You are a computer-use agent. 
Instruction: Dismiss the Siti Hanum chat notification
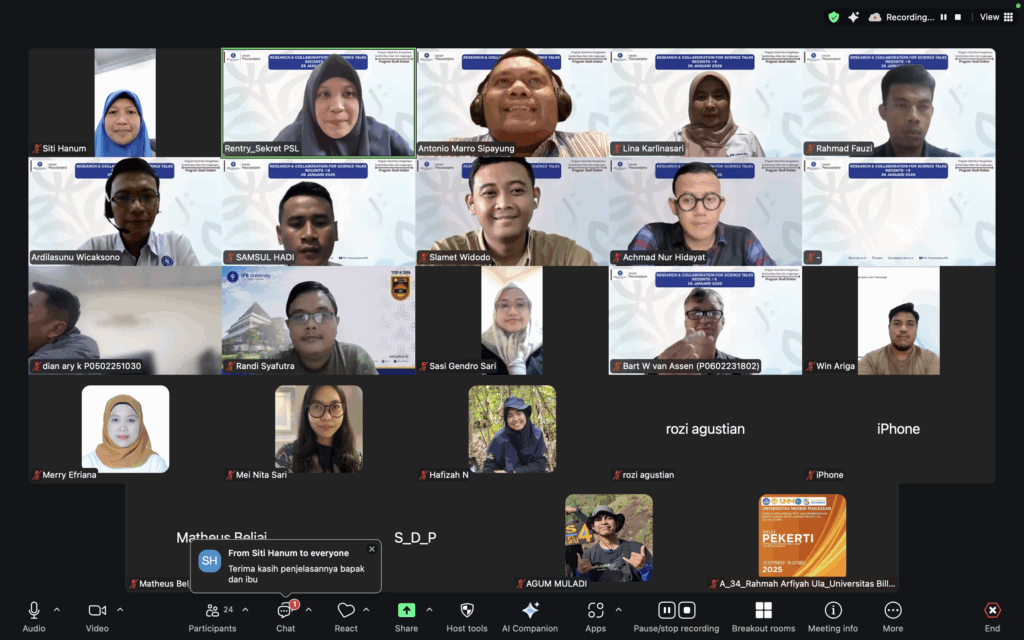click(372, 548)
